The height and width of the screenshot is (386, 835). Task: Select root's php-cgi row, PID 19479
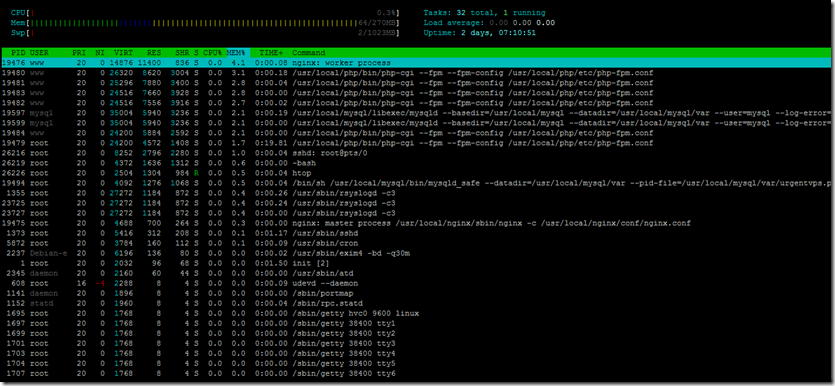tap(416, 143)
